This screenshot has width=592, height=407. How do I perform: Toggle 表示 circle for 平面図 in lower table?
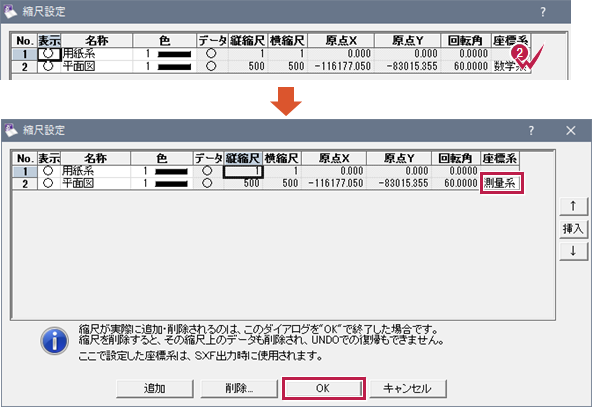point(48,183)
